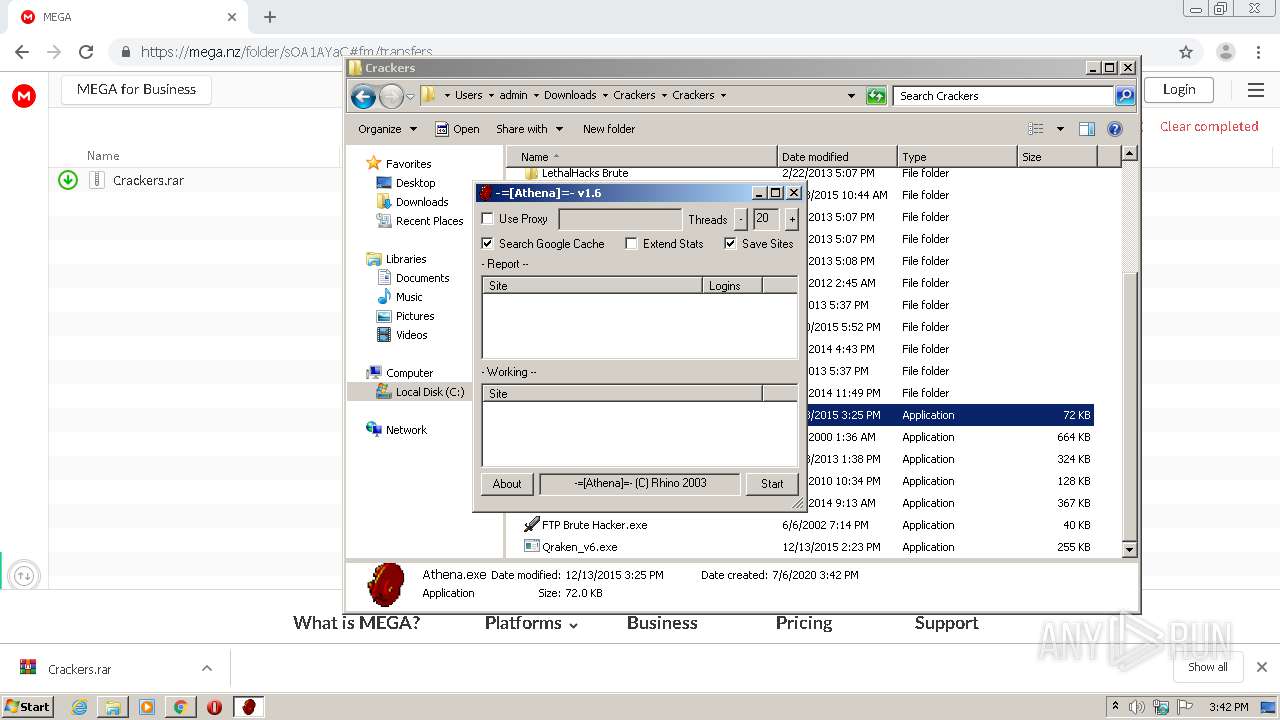This screenshot has width=1280, height=720.
Task: Click the MEGA for Business button
Action: click(136, 89)
